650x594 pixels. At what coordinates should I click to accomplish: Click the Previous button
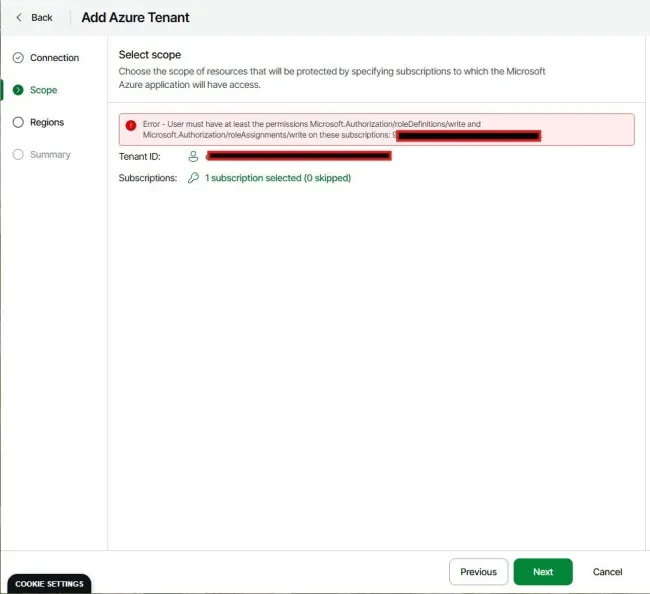(x=478, y=572)
